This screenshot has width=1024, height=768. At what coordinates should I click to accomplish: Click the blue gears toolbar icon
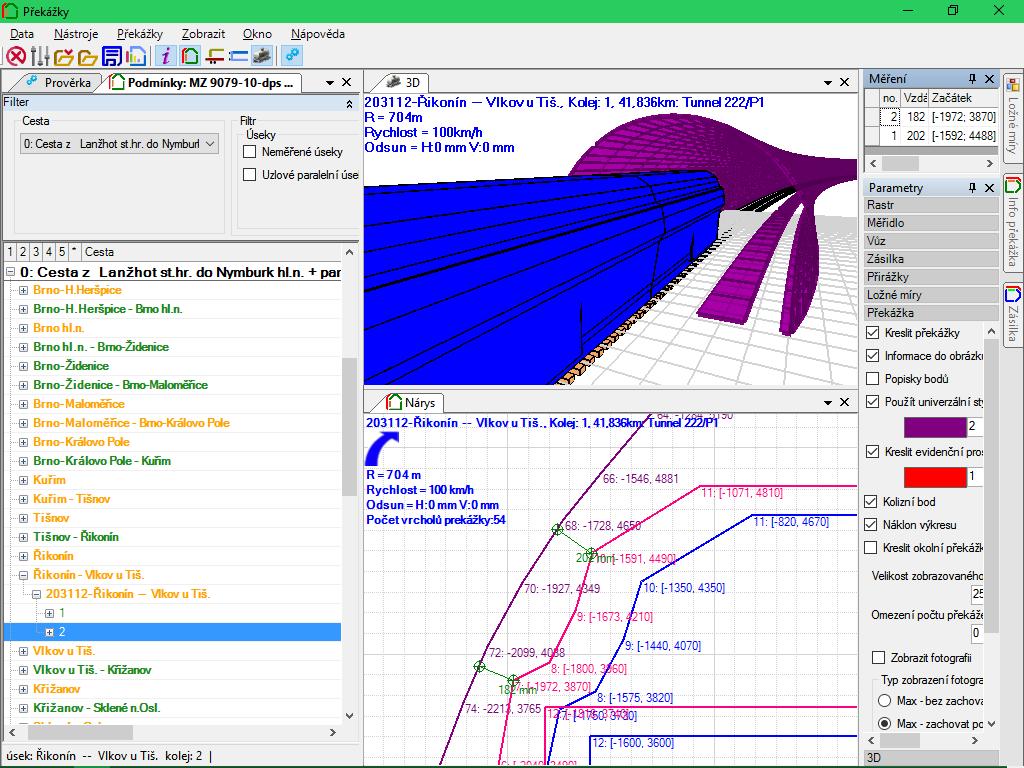[293, 57]
